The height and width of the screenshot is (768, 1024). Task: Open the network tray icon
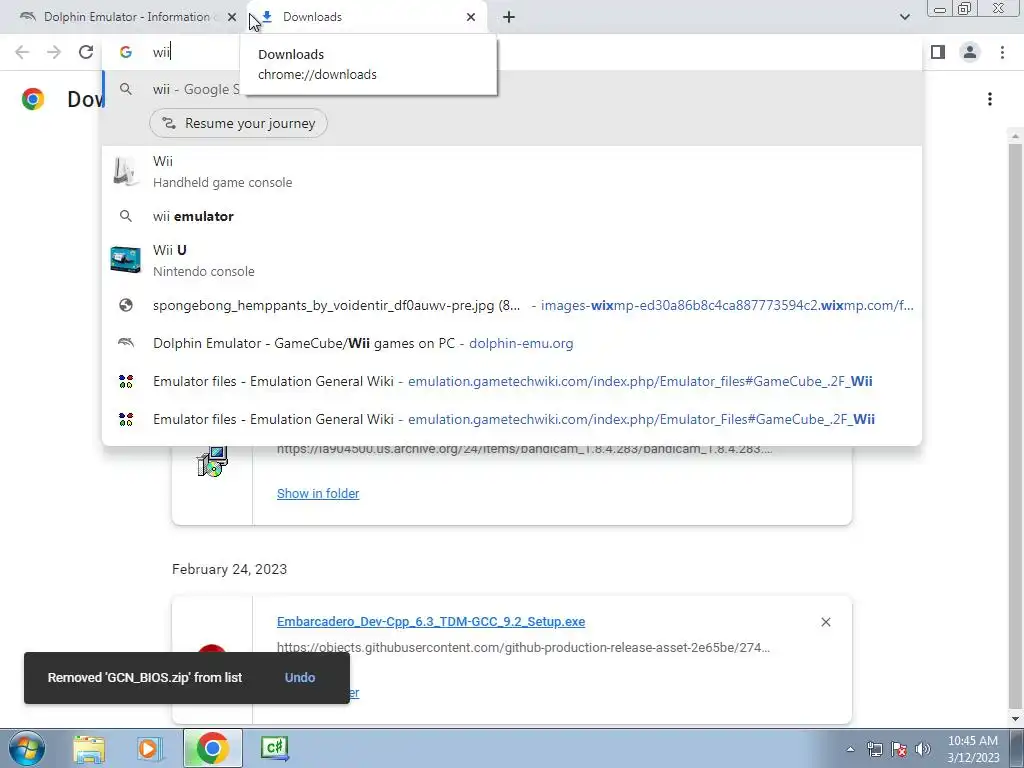tap(874, 750)
